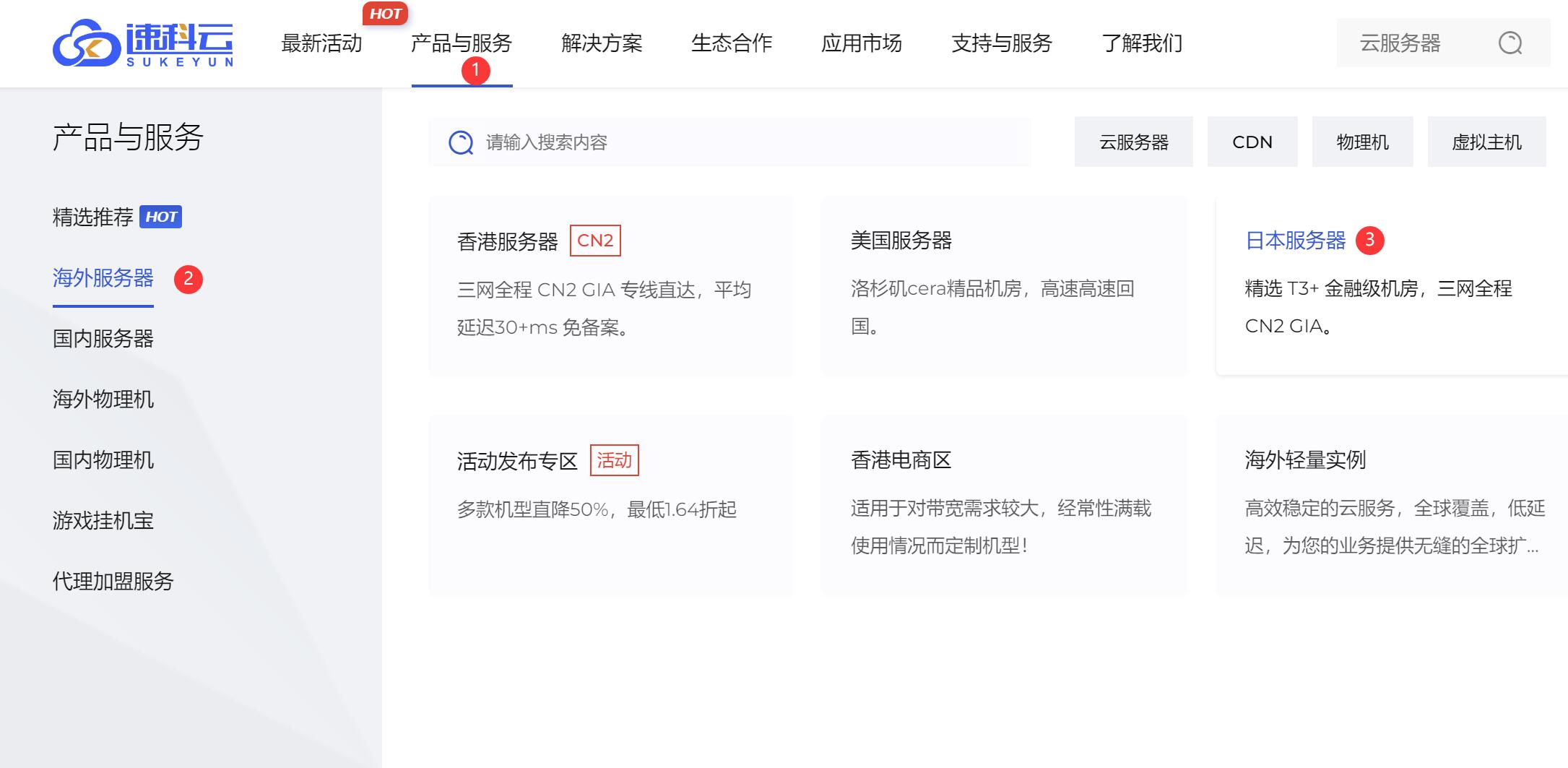The image size is (1568, 768).
Task: Open the 最新活动 menu
Action: point(321,43)
